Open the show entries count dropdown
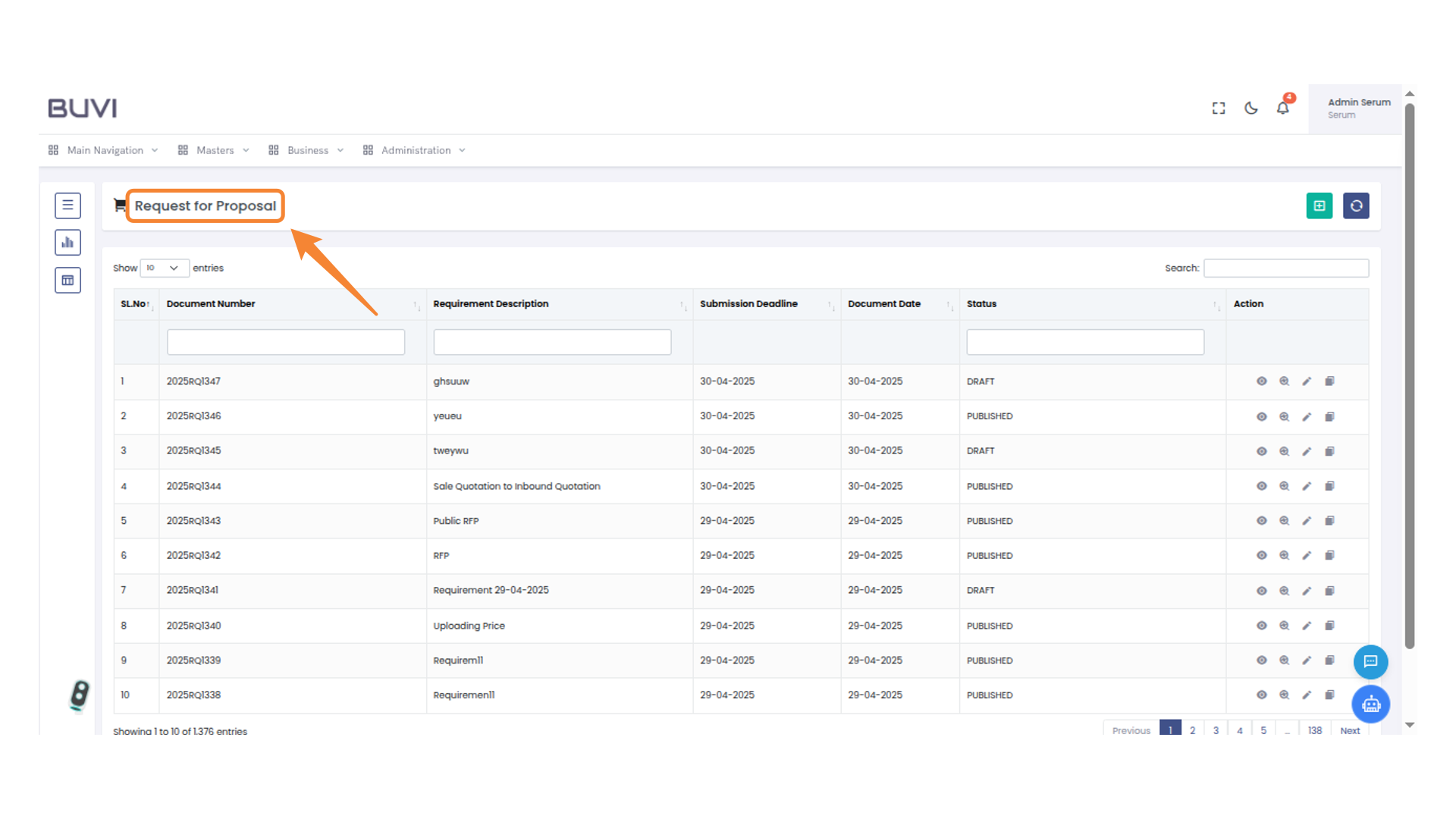Image resolution: width=1456 pixels, height=819 pixels. click(164, 268)
